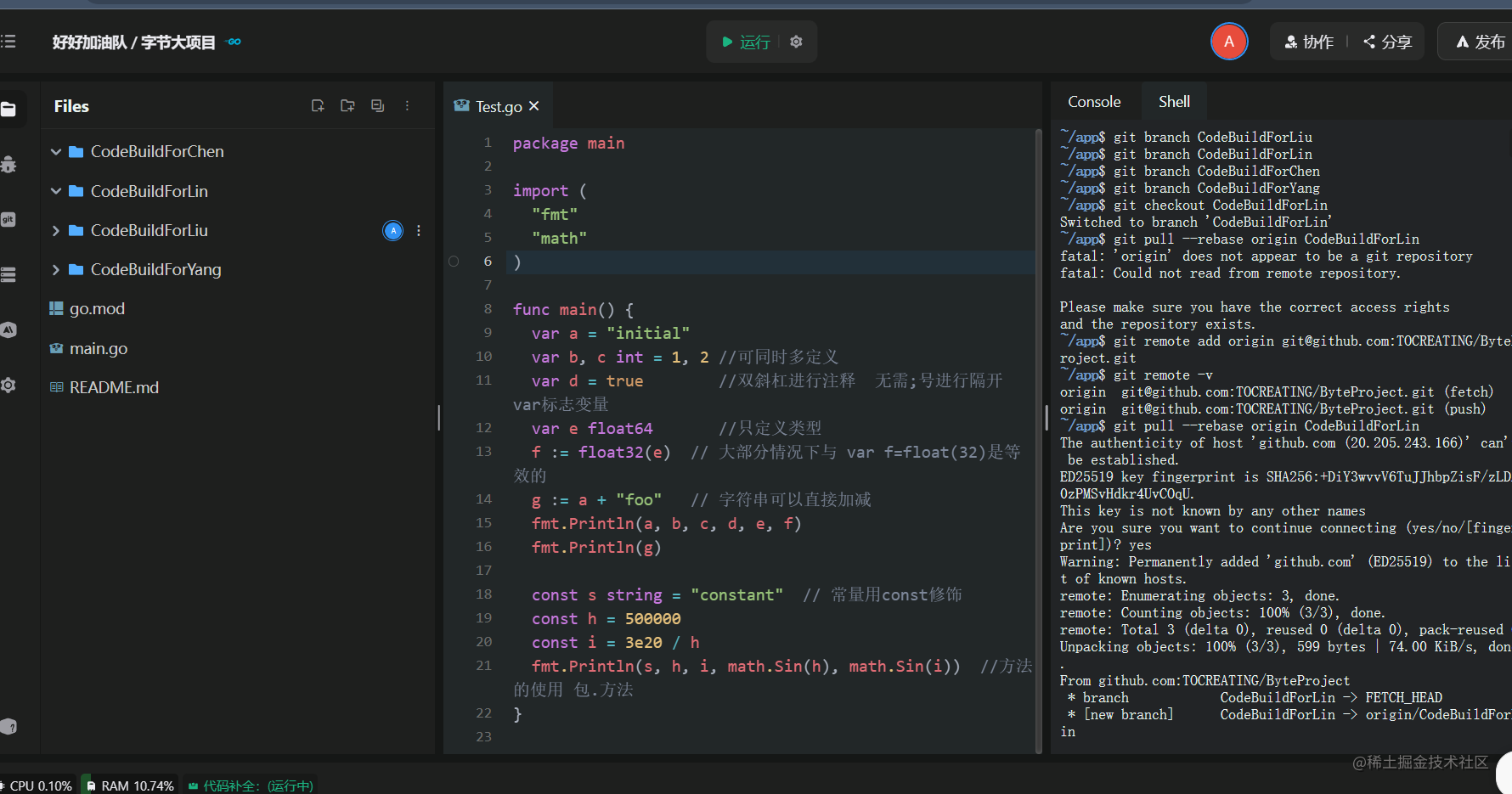Screen dimensions: 1512x794
Task: Click the red user avatar A
Action: pyautogui.click(x=1228, y=42)
